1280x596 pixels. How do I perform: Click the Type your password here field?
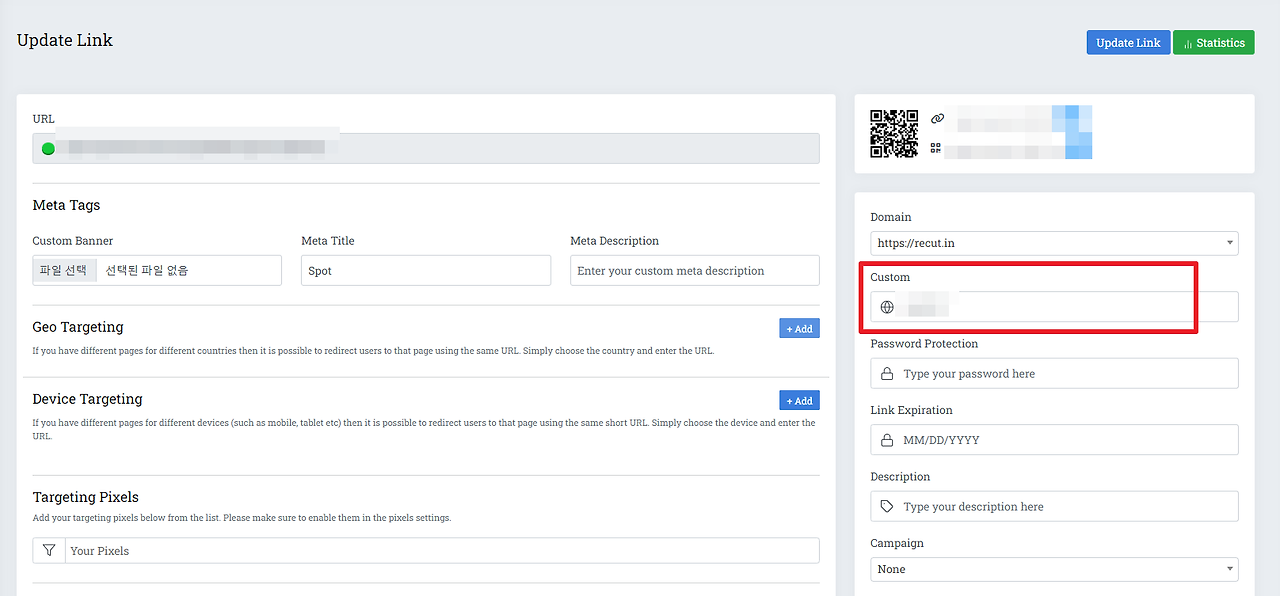click(1054, 373)
